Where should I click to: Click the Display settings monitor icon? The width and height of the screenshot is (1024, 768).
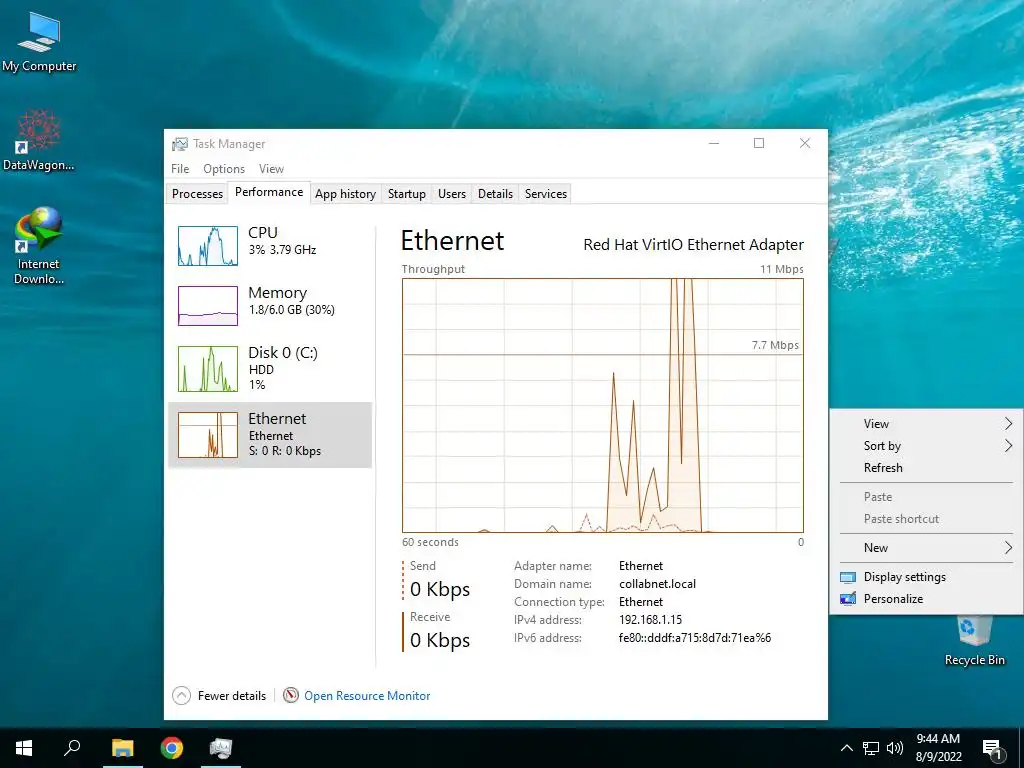(848, 577)
